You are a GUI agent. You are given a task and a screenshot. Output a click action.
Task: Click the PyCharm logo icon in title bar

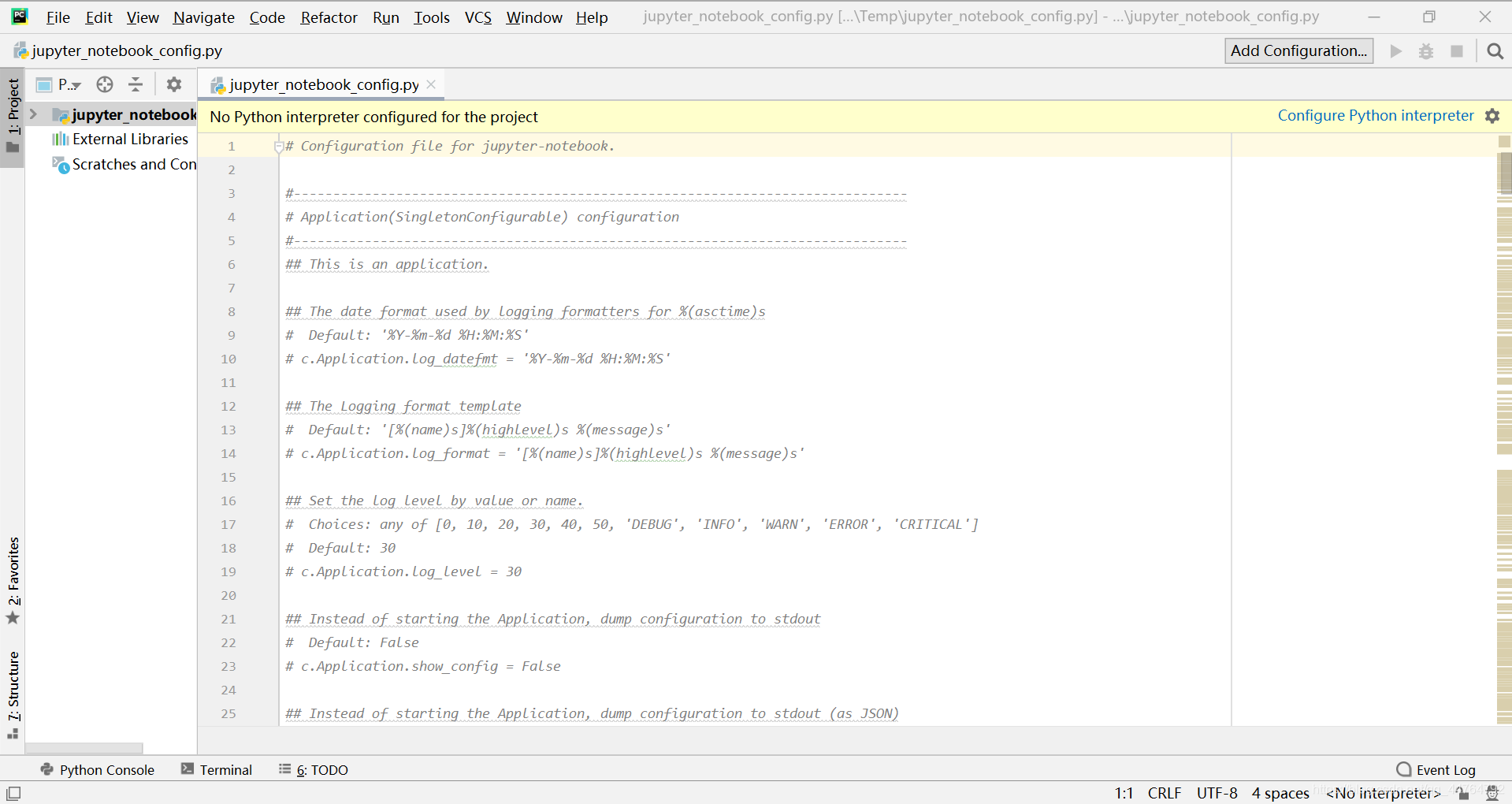[20, 16]
